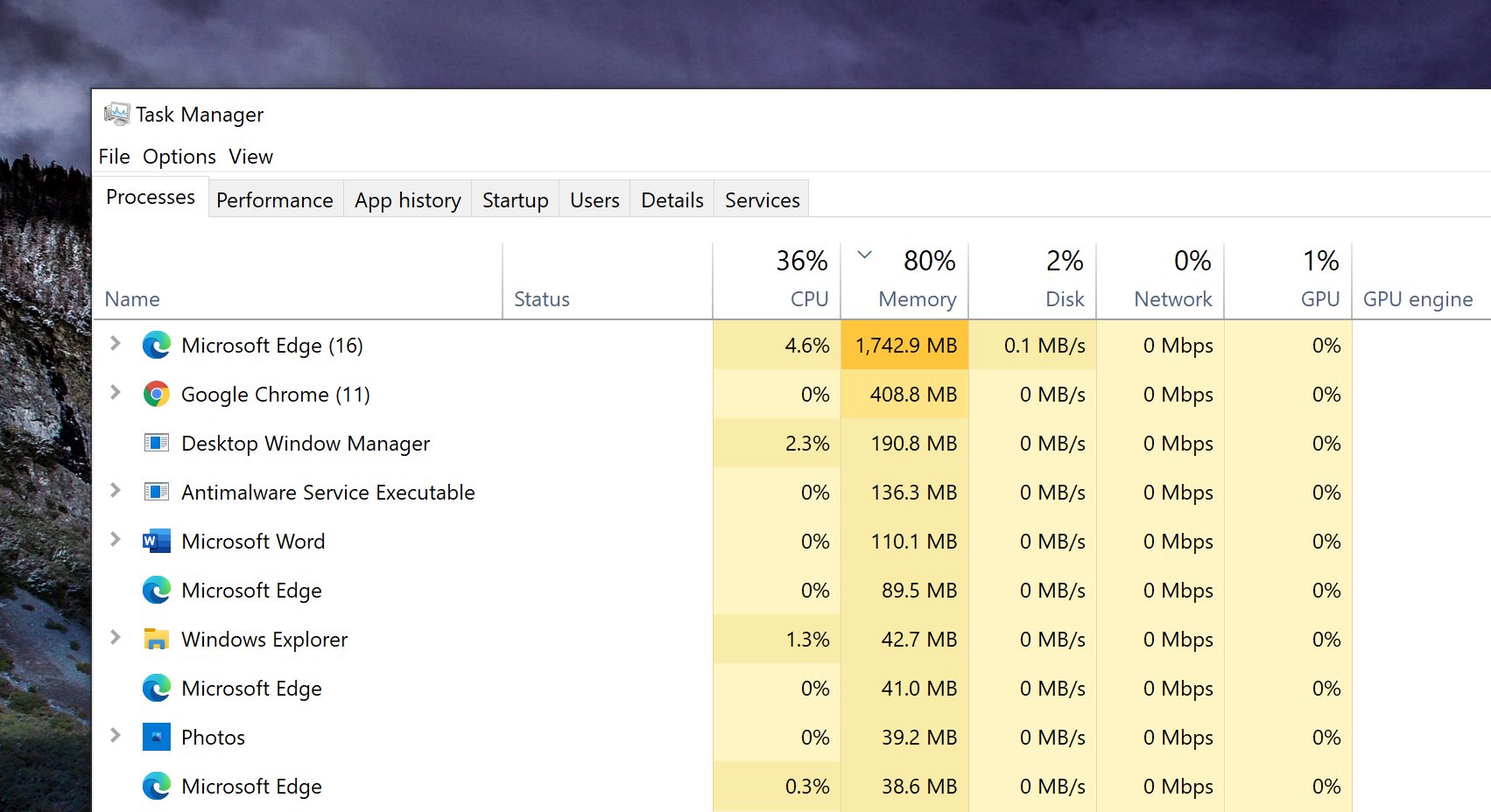Click the Antimalware Service Executable icon

(156, 493)
